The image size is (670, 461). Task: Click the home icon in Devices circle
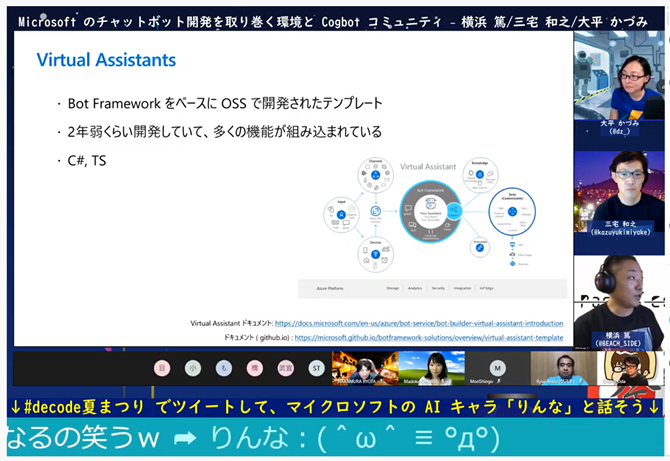[366, 260]
